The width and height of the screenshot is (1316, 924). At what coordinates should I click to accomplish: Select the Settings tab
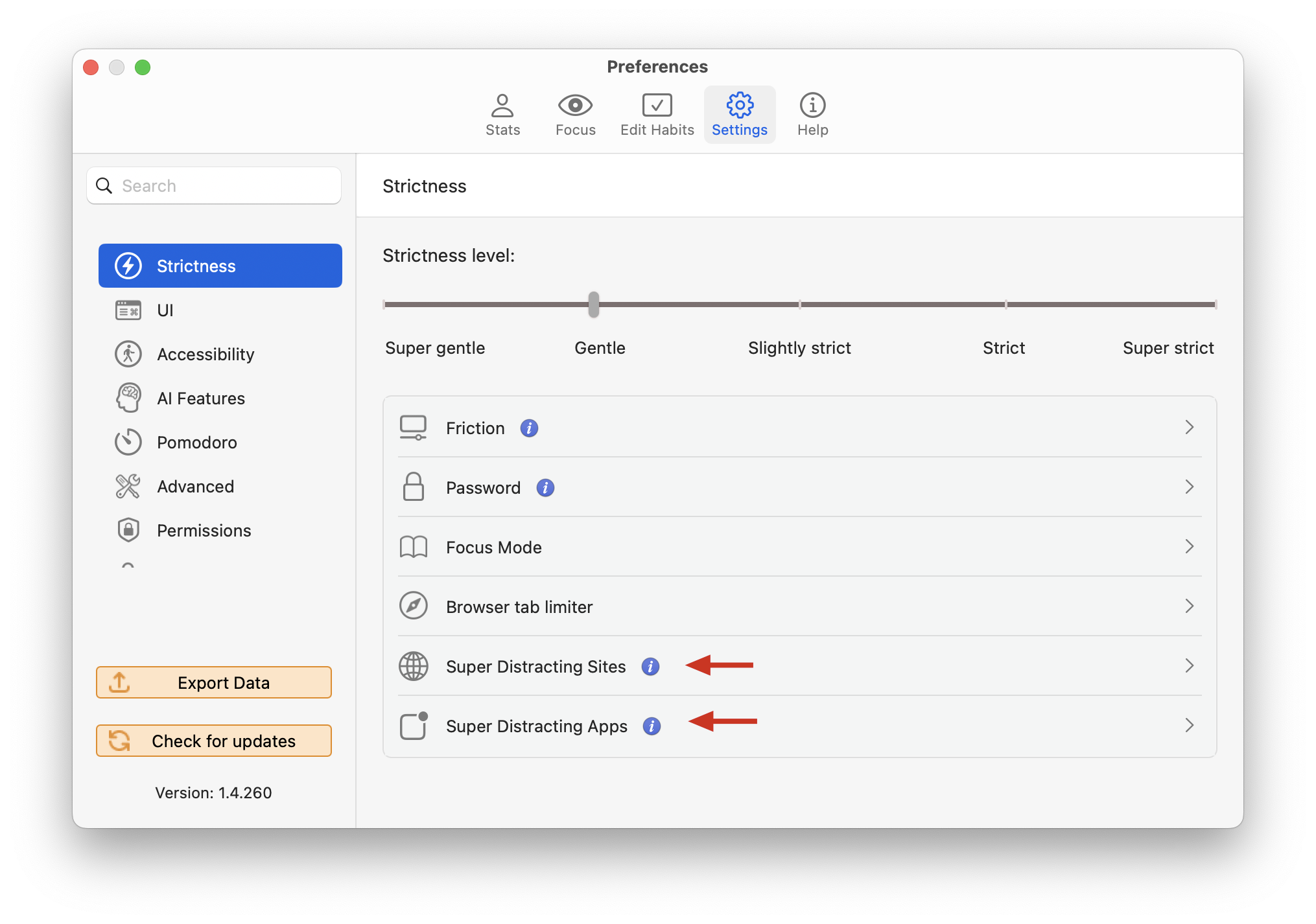click(739, 115)
